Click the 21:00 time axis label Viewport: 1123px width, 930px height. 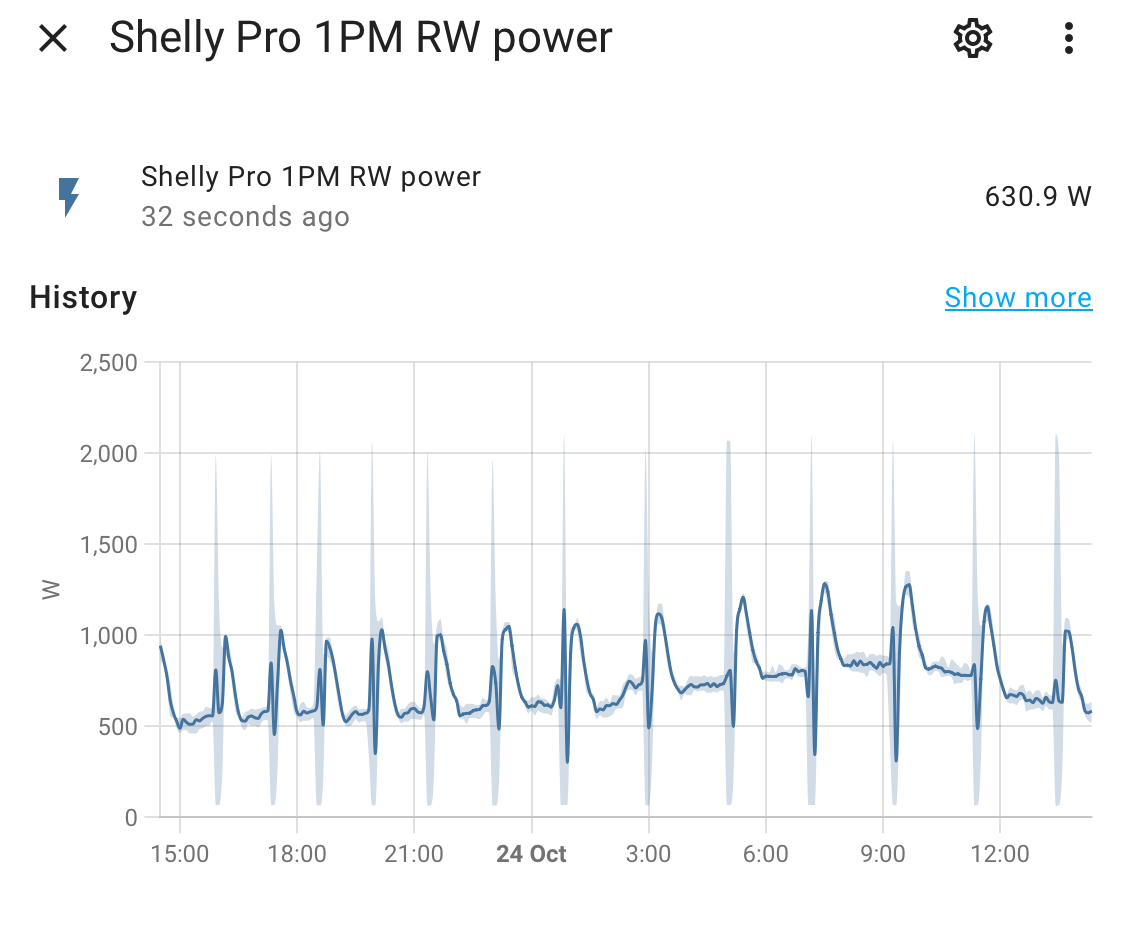414,854
